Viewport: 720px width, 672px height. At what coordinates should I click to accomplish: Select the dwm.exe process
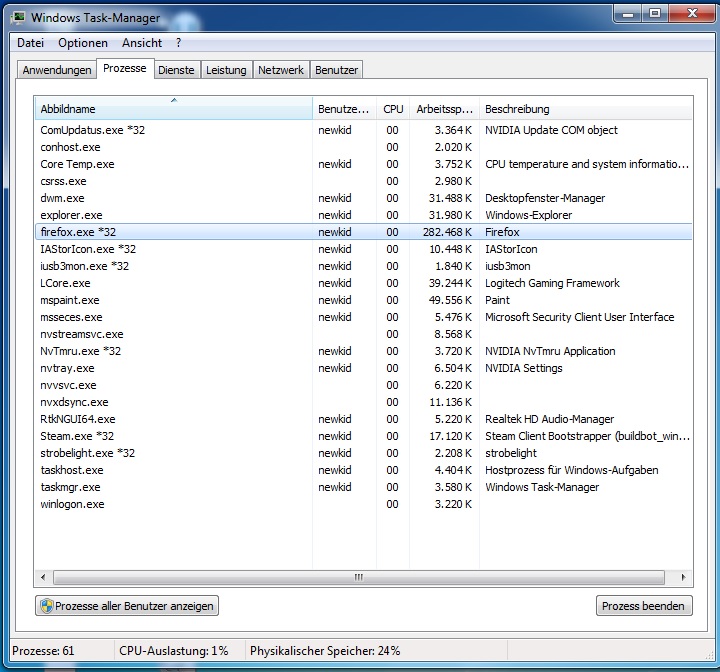point(364,198)
